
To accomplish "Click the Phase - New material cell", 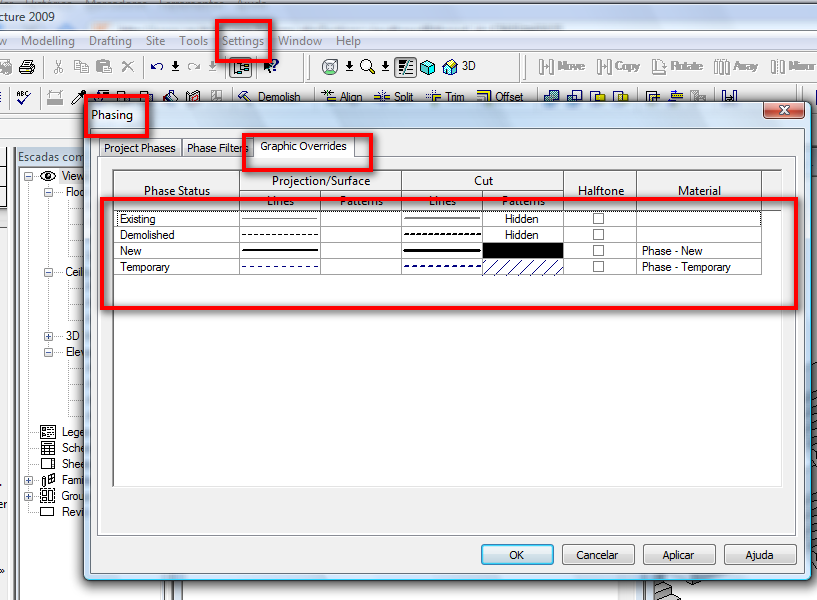I will pyautogui.click(x=699, y=251).
